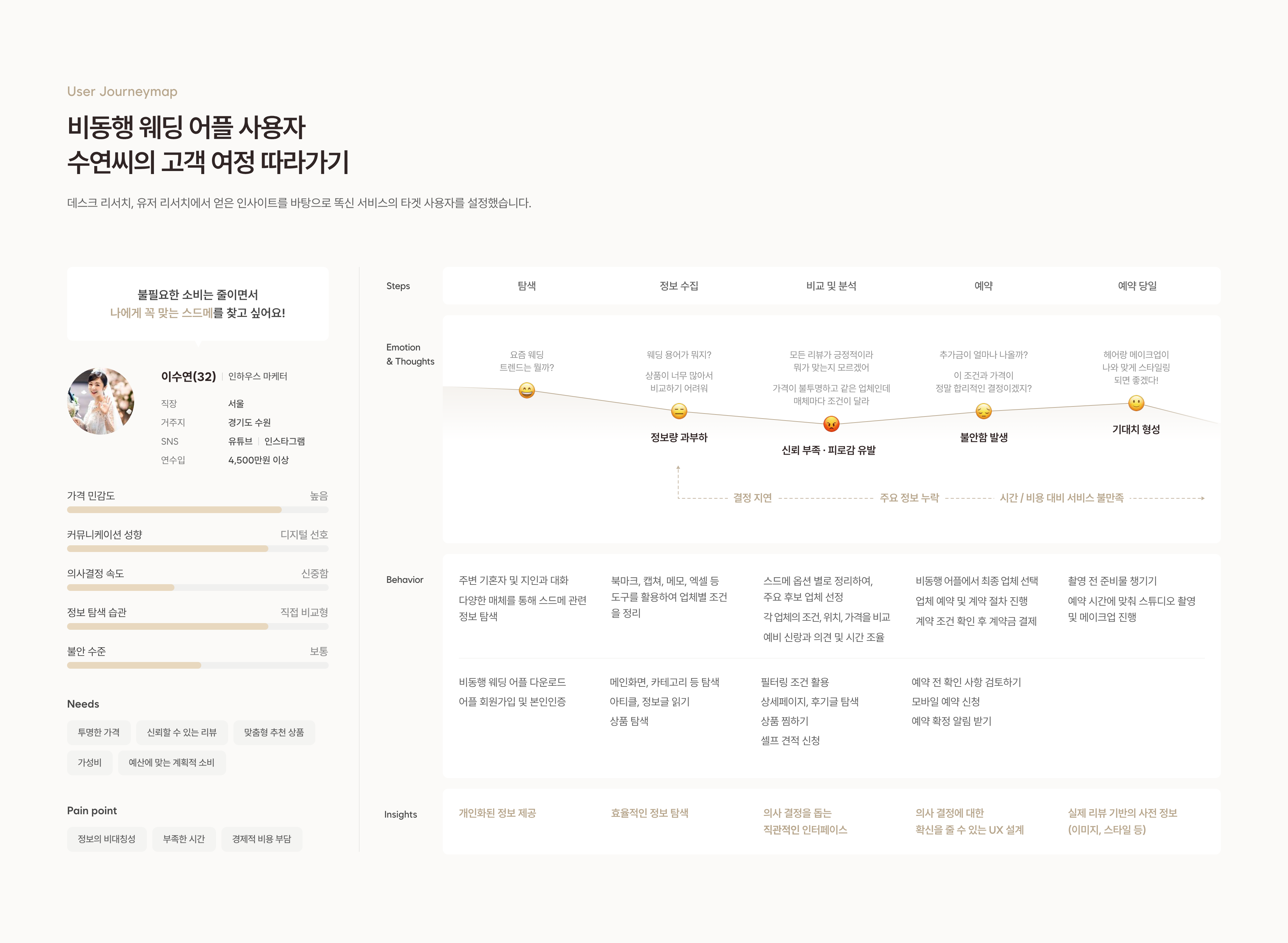Click the 인하우스 마케터 job title
The height and width of the screenshot is (943, 1288).
click(x=258, y=376)
